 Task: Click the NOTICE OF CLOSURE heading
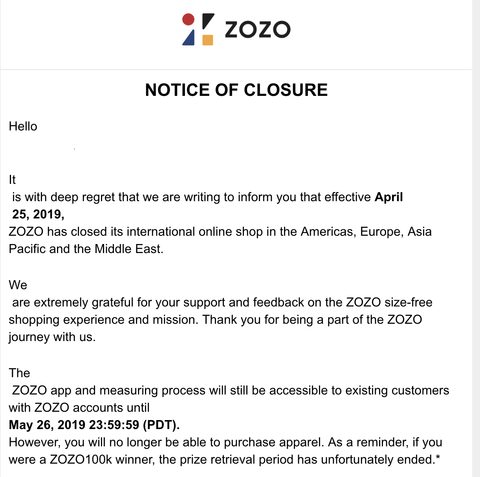(x=236, y=90)
